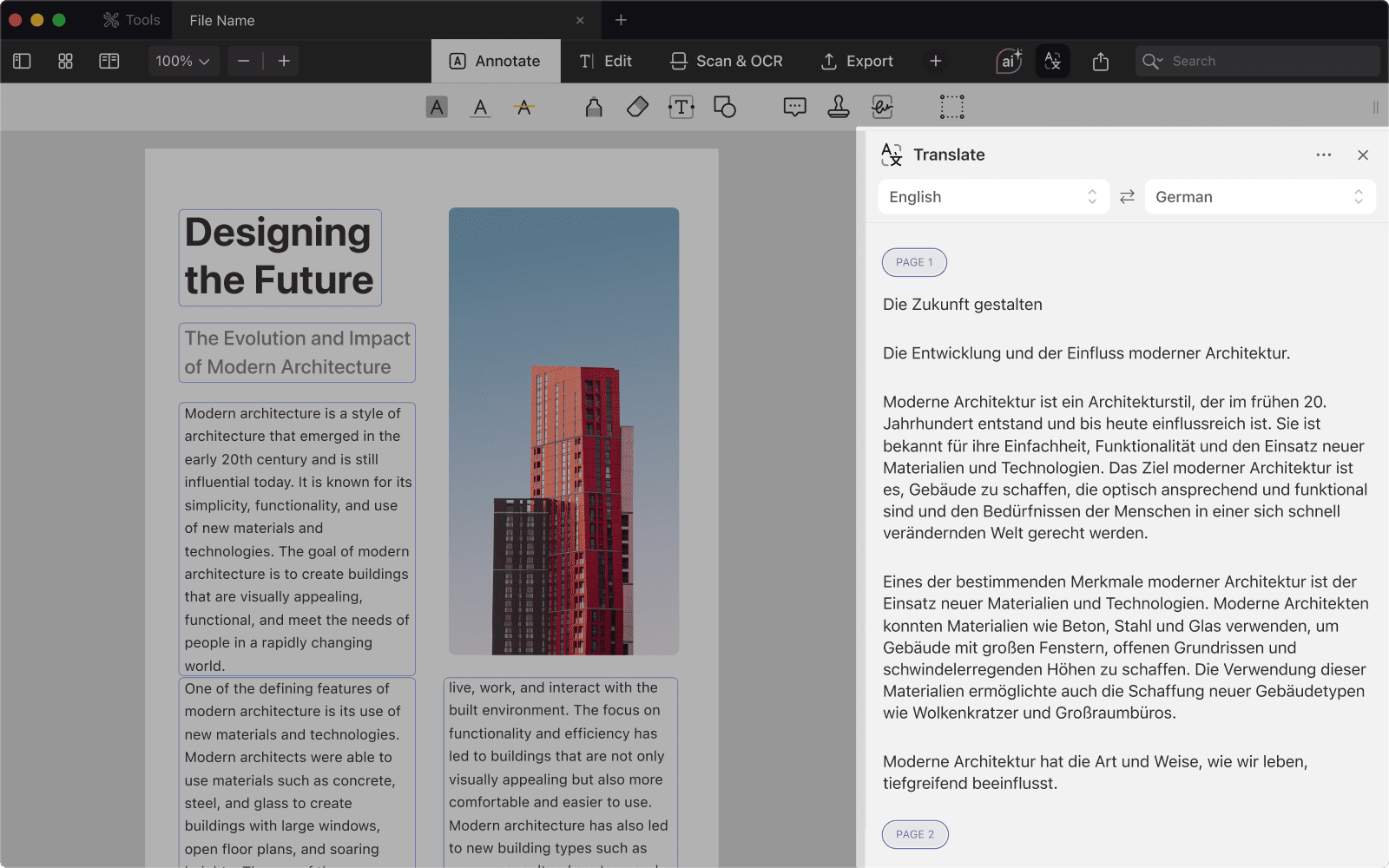Open the 100% zoom level dropdown
The width and height of the screenshot is (1389, 868).
pyautogui.click(x=182, y=62)
